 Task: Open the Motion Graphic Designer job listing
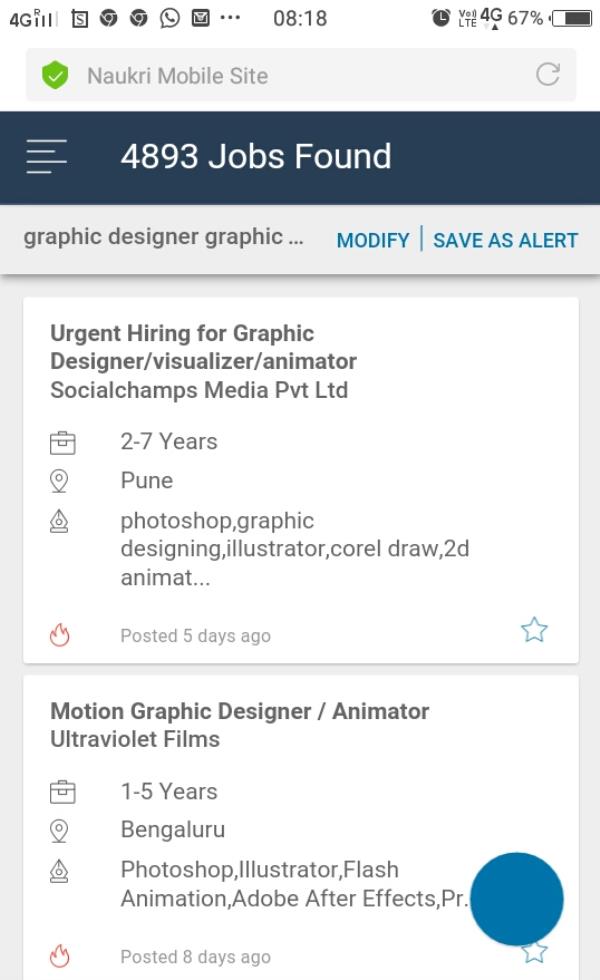click(239, 711)
